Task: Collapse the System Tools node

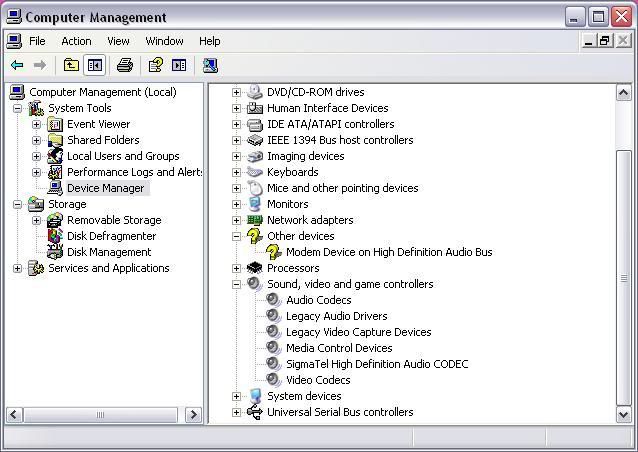Action: pos(17,109)
